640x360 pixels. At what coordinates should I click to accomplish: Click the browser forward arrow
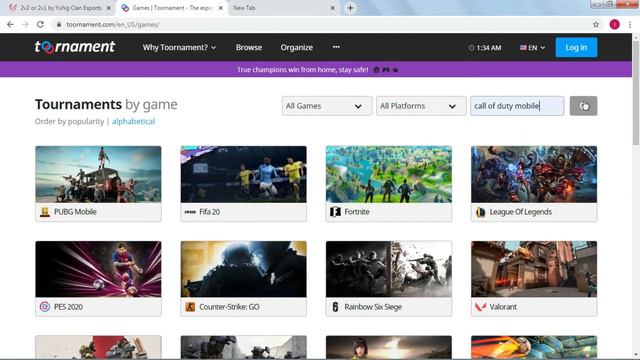25,24
